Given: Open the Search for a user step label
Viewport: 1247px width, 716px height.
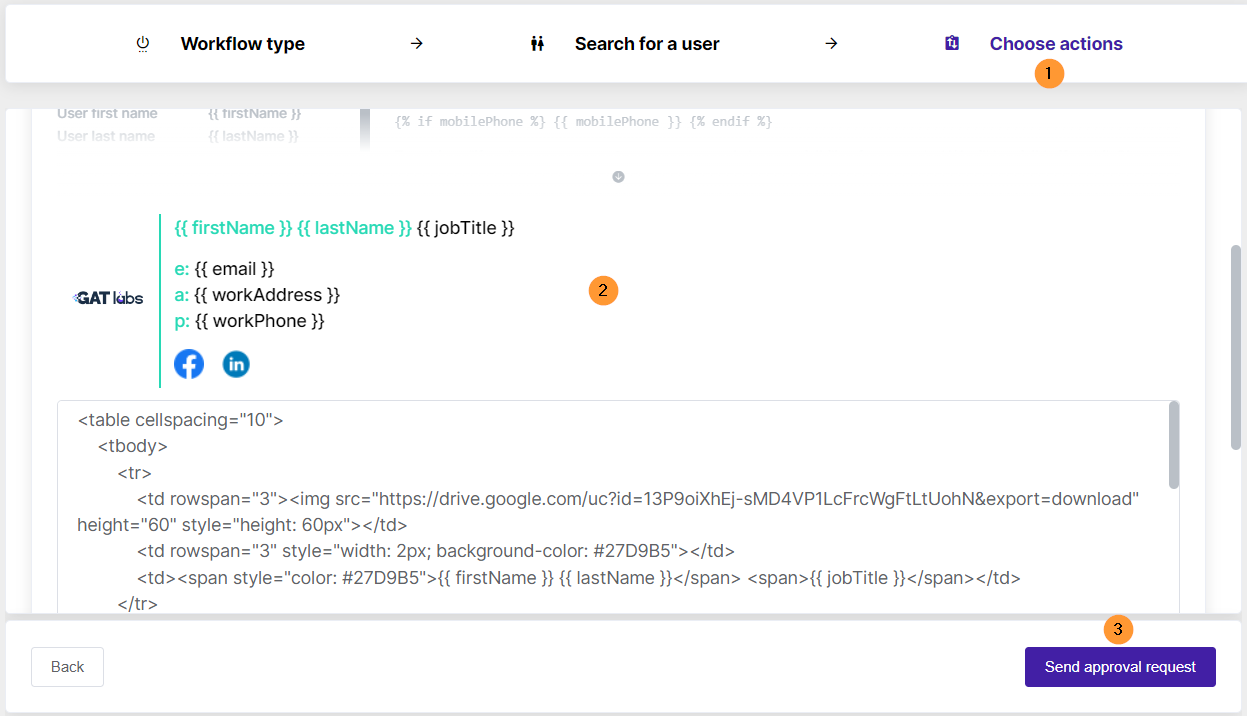Looking at the screenshot, I should coord(647,44).
